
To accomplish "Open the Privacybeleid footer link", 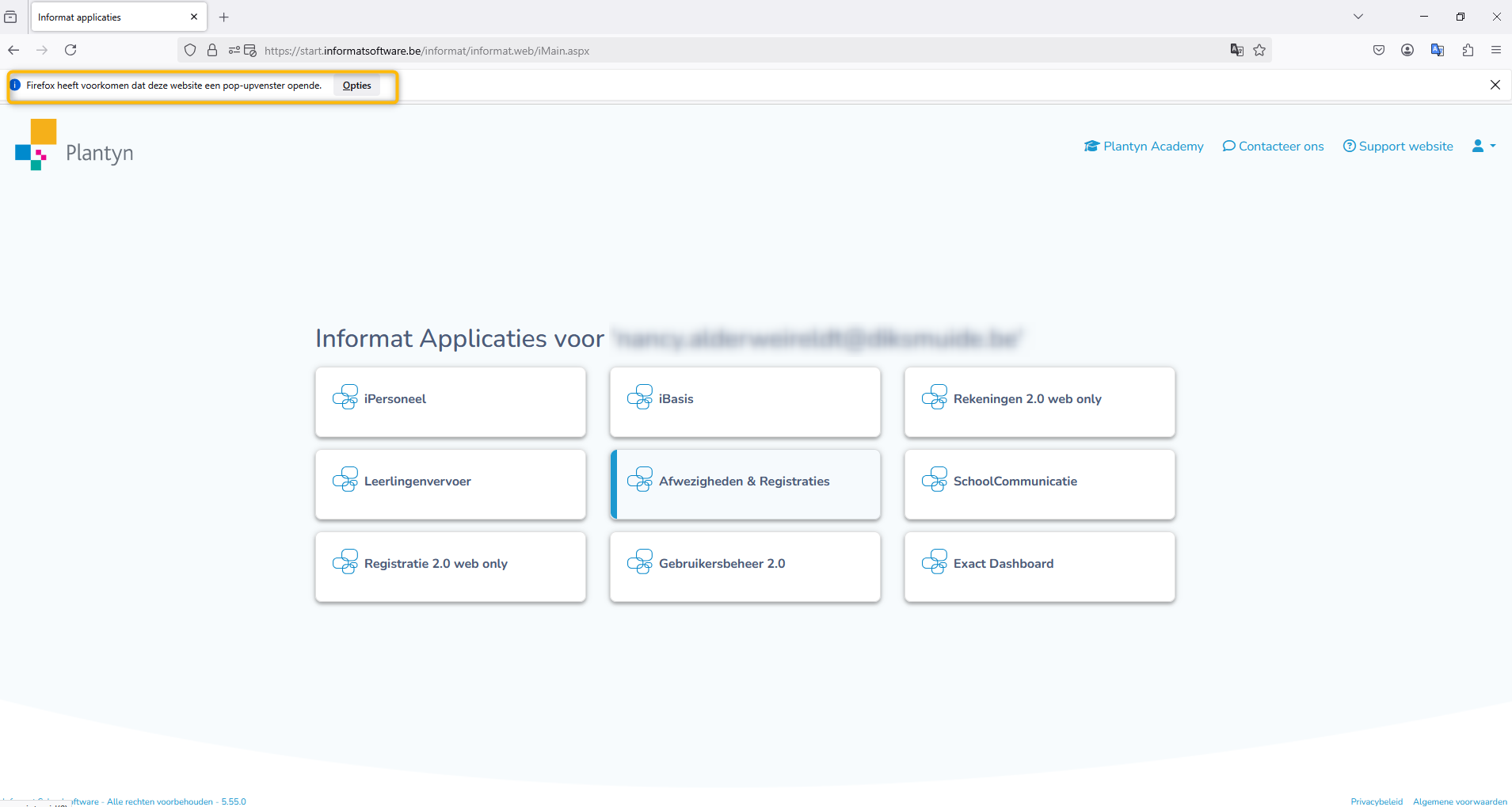I will point(1377,801).
